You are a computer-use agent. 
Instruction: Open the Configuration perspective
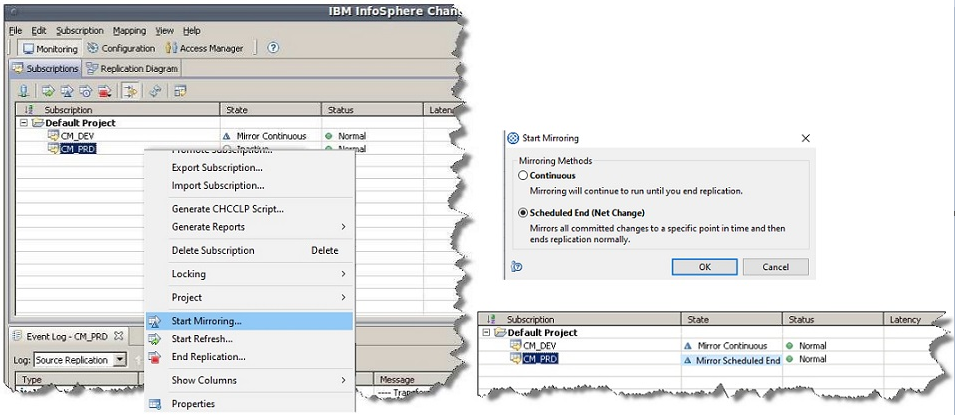tap(121, 48)
